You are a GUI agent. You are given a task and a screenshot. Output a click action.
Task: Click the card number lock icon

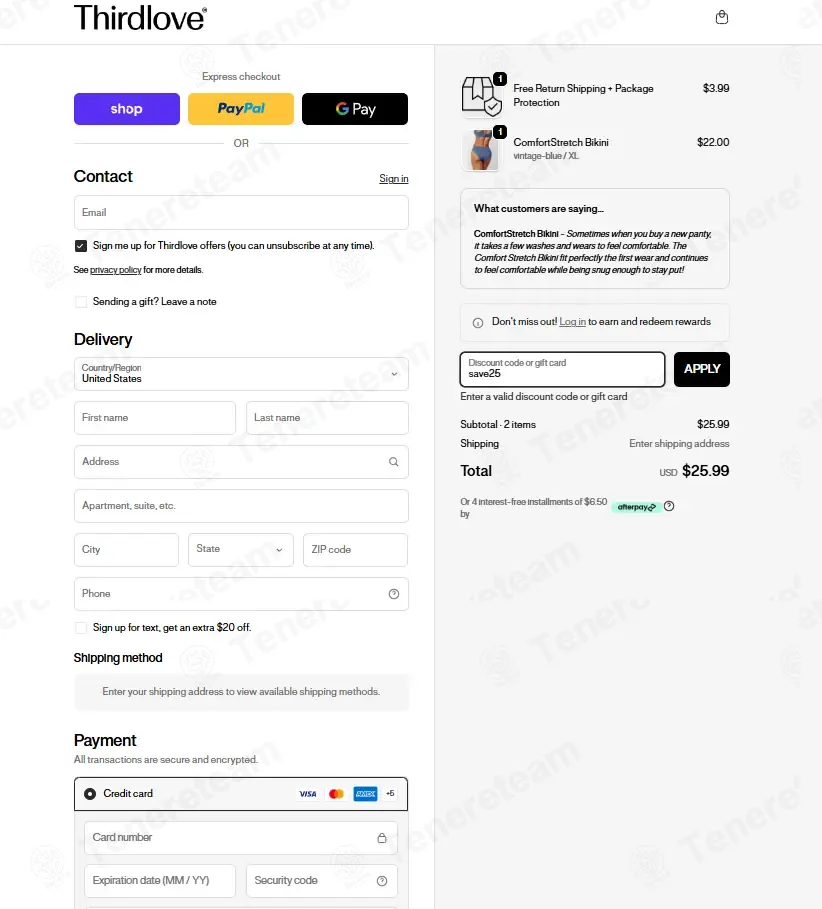[382, 838]
